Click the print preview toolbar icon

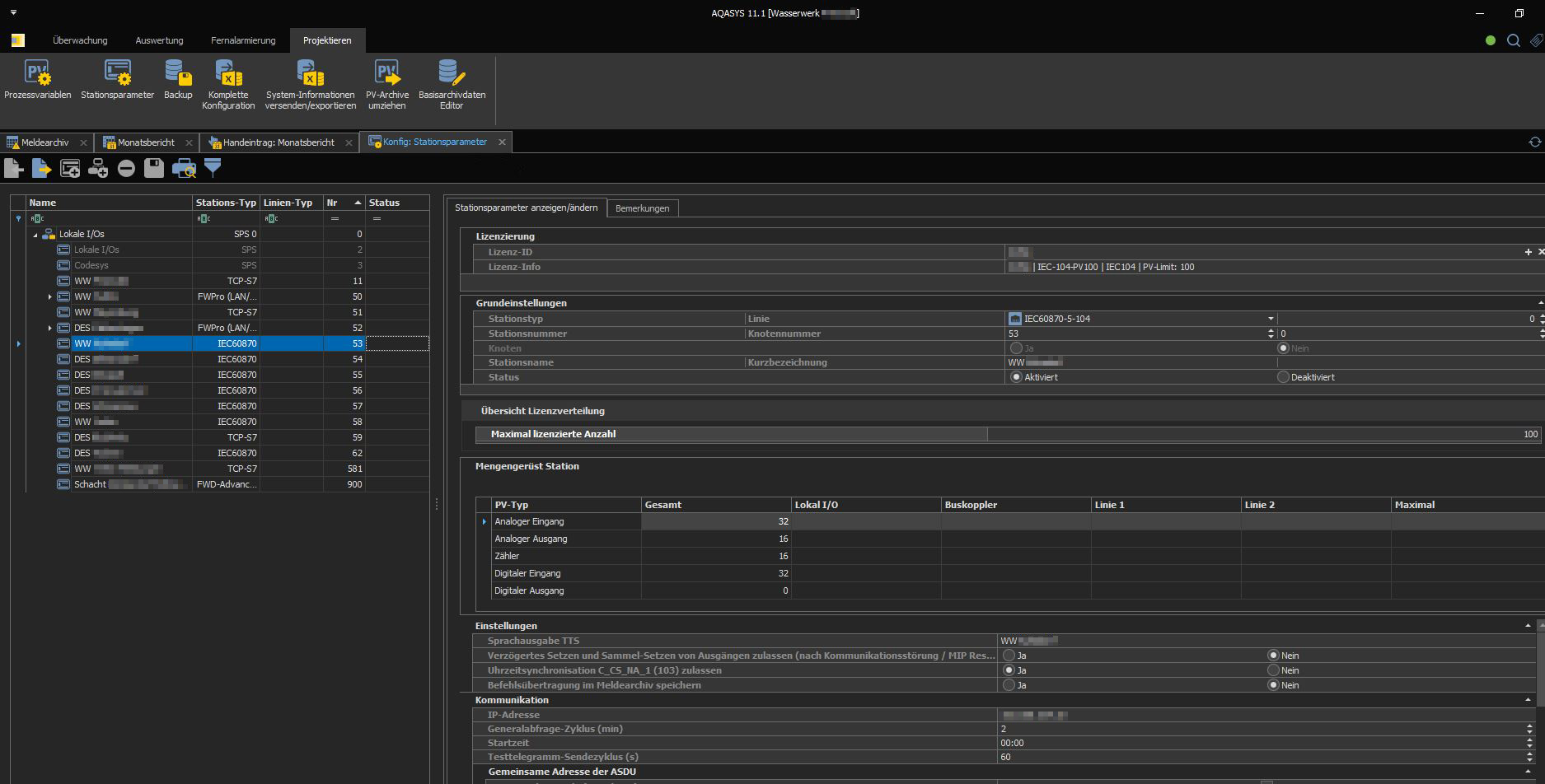point(184,169)
